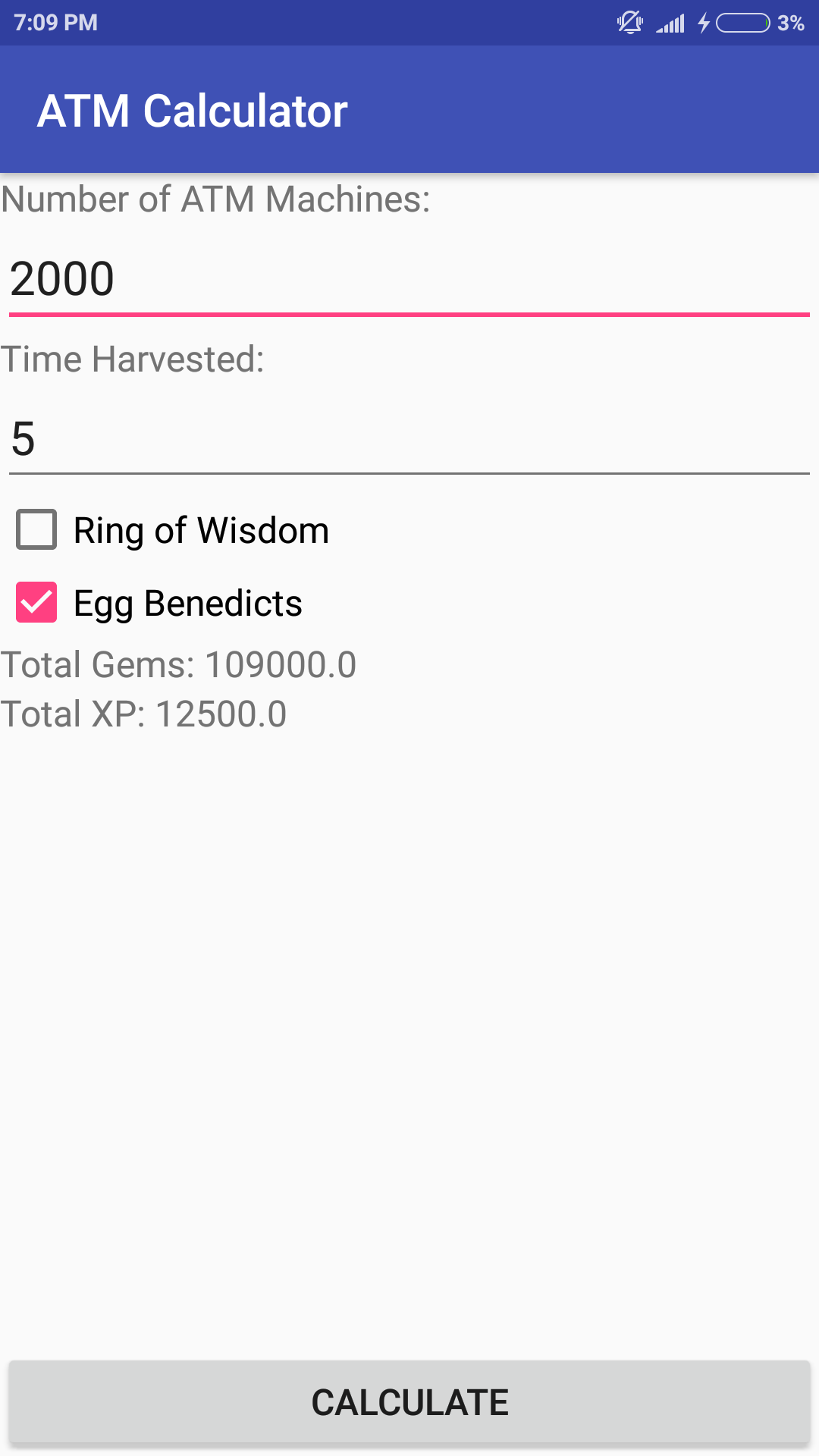Tap the Total Gems result text
Viewport: 819px width, 1456px height.
(178, 664)
